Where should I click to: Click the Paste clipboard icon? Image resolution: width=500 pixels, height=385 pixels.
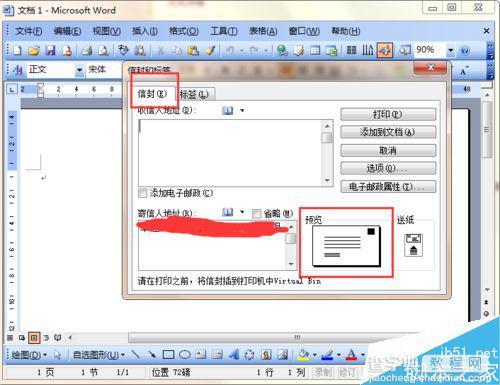tap(193, 50)
